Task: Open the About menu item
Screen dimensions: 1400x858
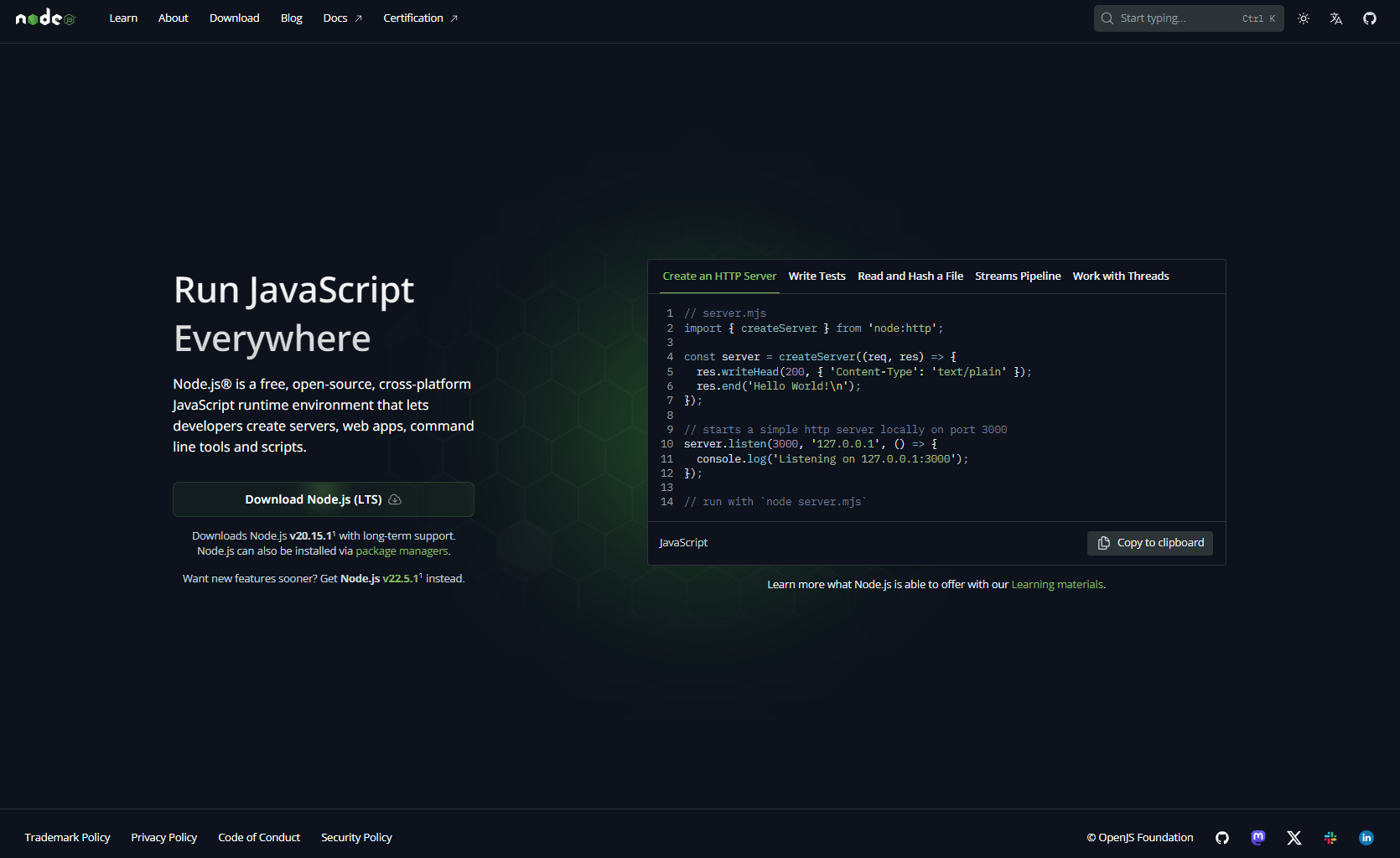Action: click(174, 18)
